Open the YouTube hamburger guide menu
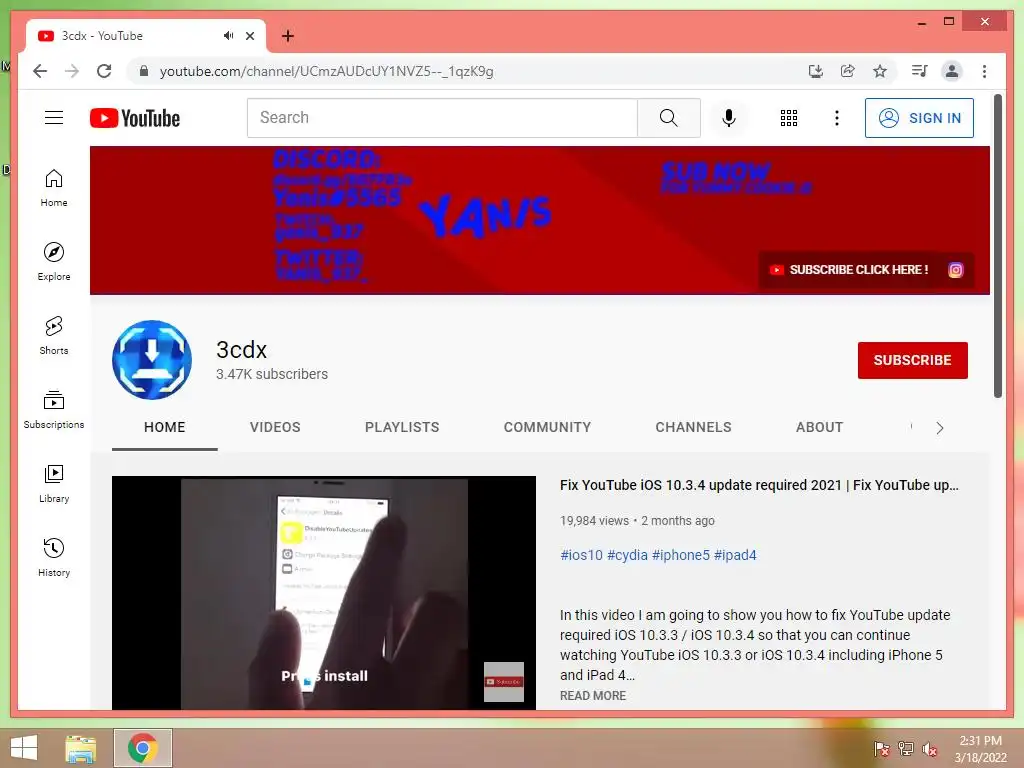 tap(54, 118)
